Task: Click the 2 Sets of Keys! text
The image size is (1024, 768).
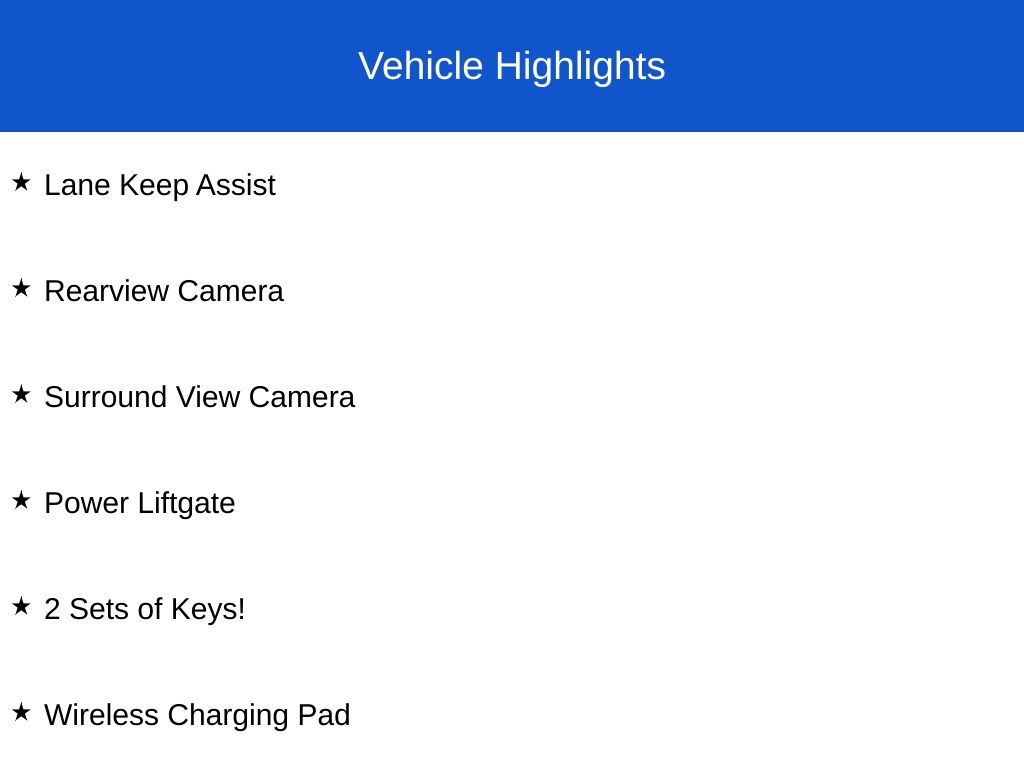Action: (145, 609)
